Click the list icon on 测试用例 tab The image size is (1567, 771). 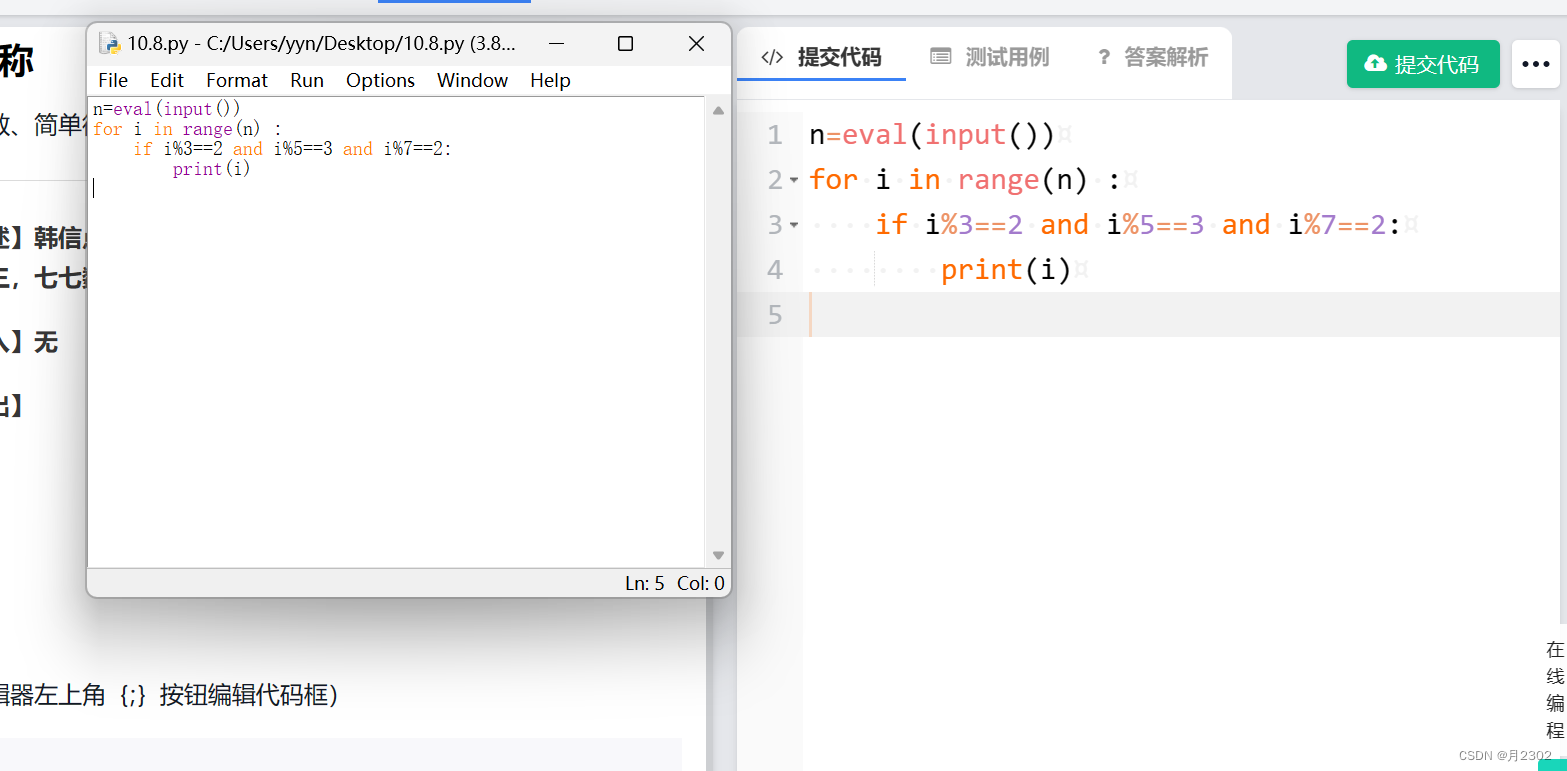pos(941,57)
